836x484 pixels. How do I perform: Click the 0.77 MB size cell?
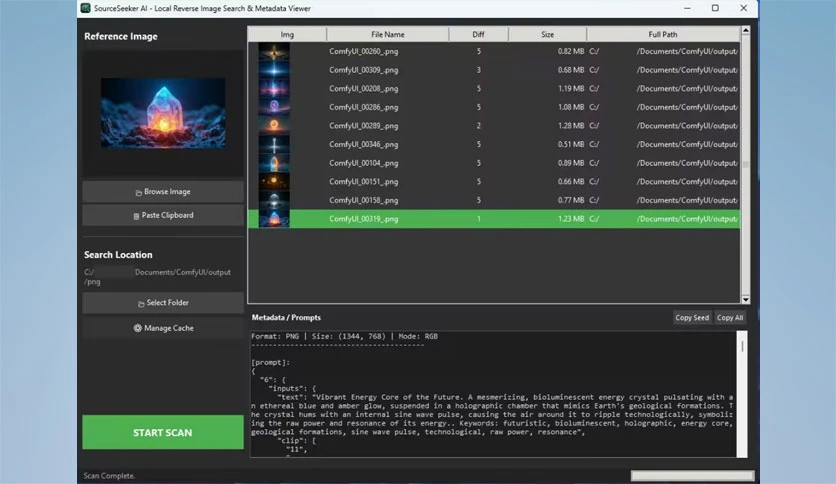pyautogui.click(x=571, y=201)
